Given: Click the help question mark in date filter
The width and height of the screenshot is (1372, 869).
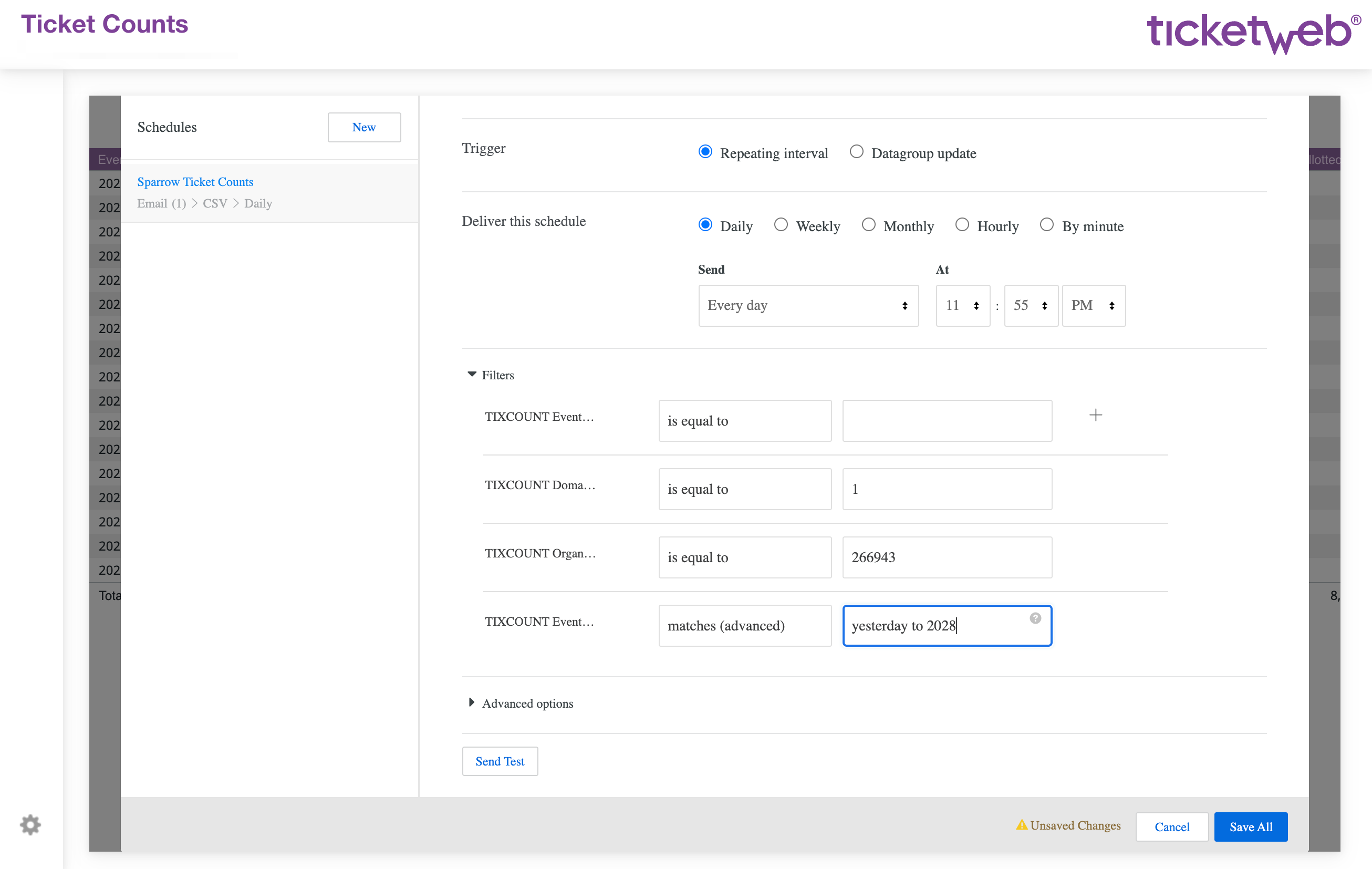Looking at the screenshot, I should coord(1035,618).
